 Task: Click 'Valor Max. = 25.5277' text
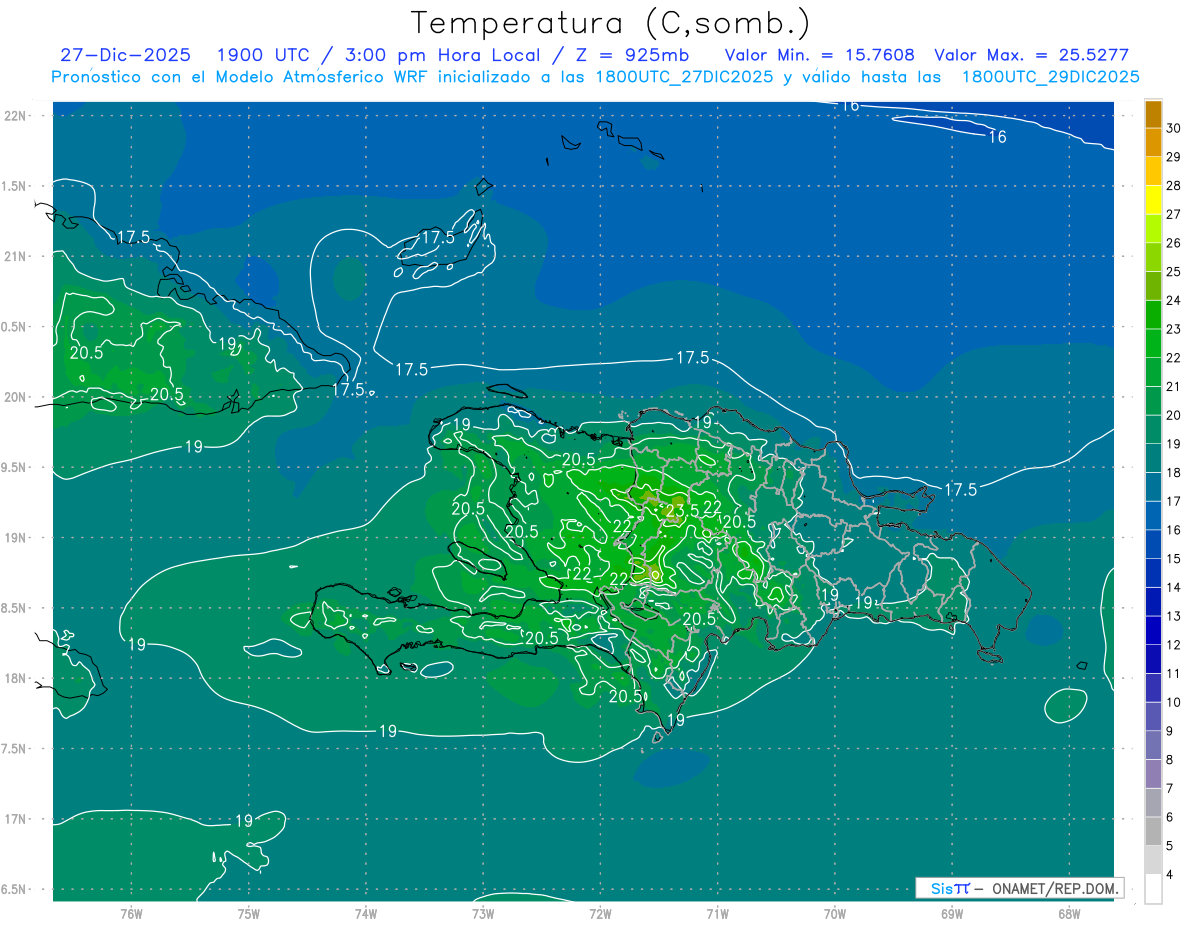[x=1031, y=55]
